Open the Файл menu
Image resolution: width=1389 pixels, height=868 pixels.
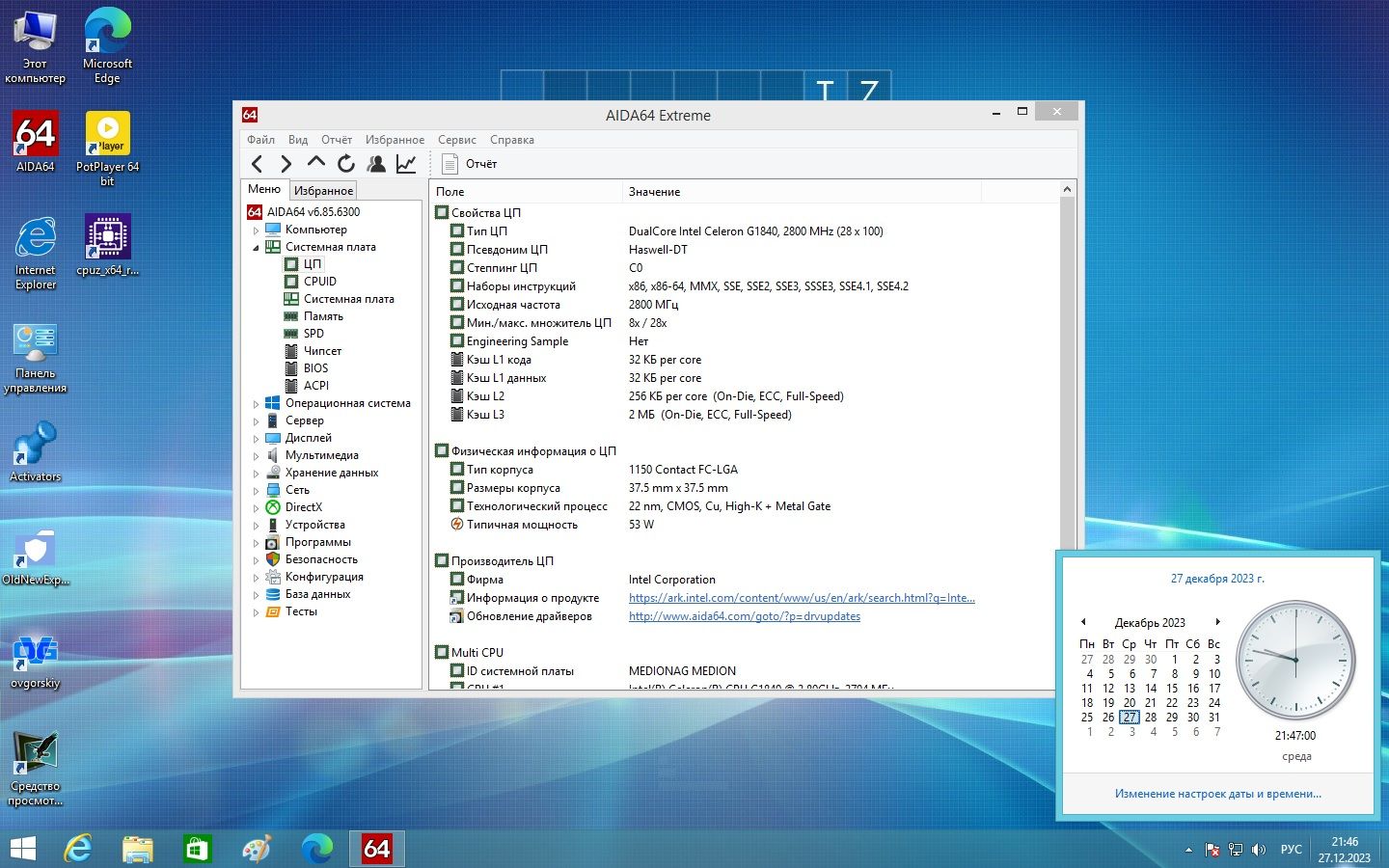[x=260, y=140]
